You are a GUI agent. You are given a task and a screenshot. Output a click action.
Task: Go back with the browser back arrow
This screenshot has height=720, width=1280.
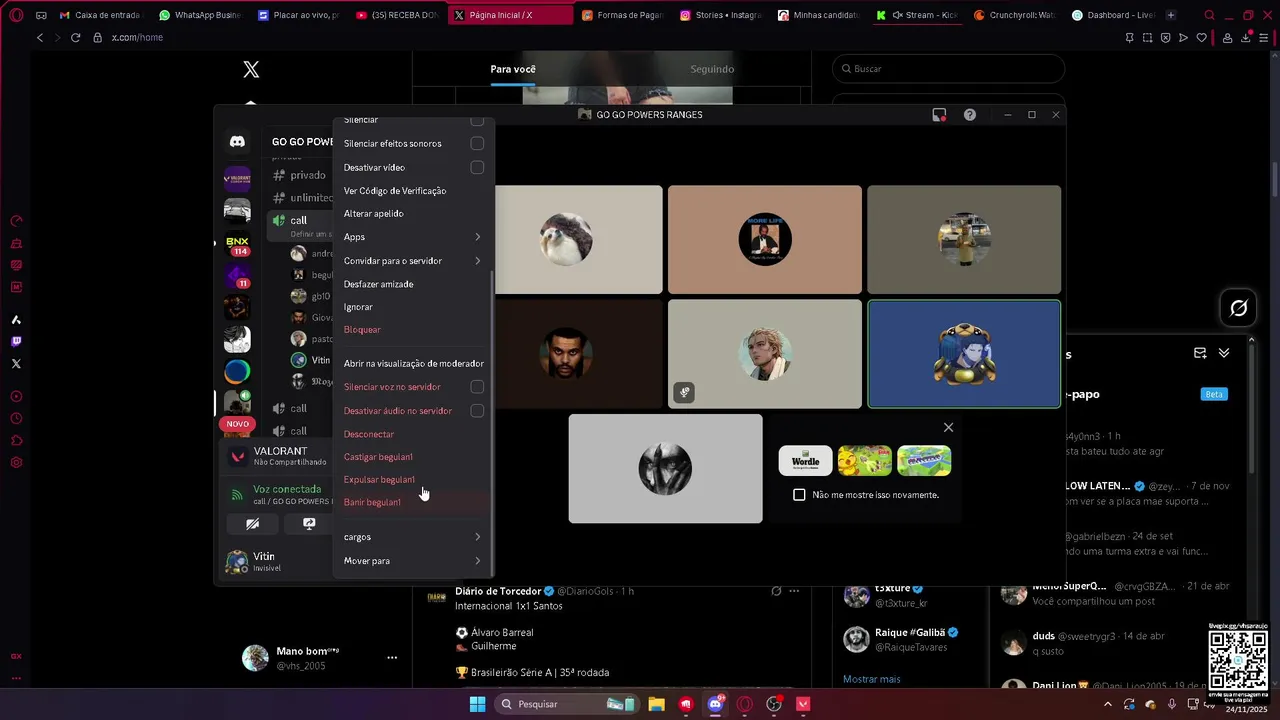coord(40,37)
